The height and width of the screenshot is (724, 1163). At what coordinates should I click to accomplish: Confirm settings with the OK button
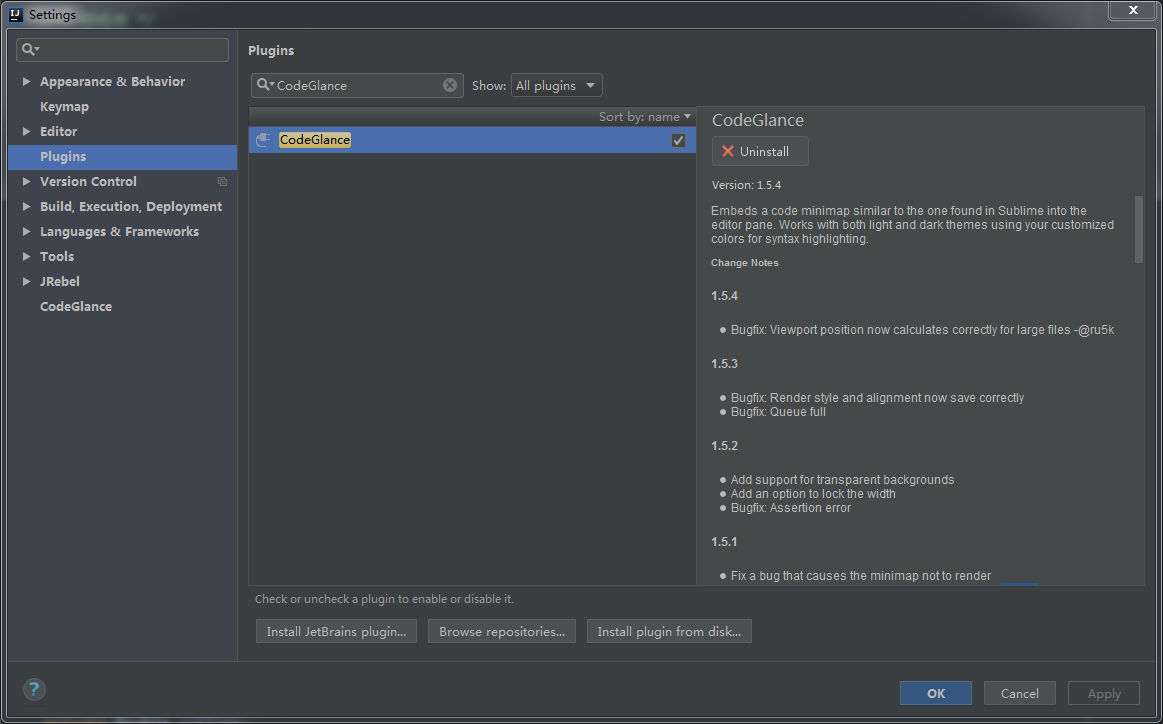point(935,693)
